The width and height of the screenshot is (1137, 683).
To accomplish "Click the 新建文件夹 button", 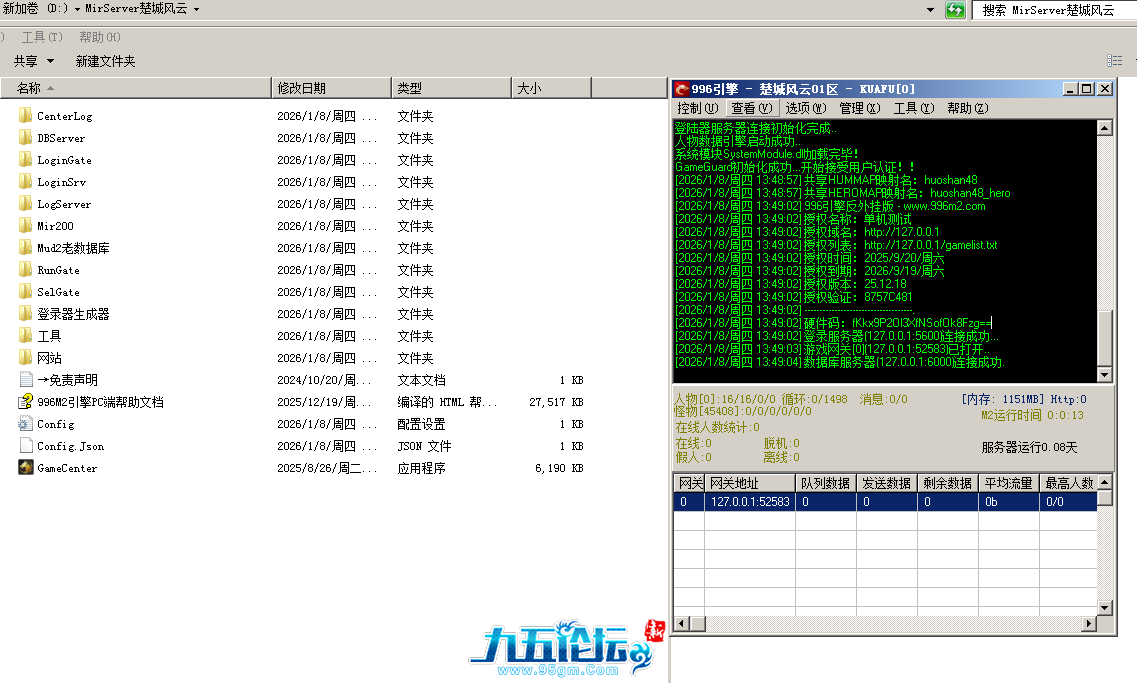I will pyautogui.click(x=105, y=61).
